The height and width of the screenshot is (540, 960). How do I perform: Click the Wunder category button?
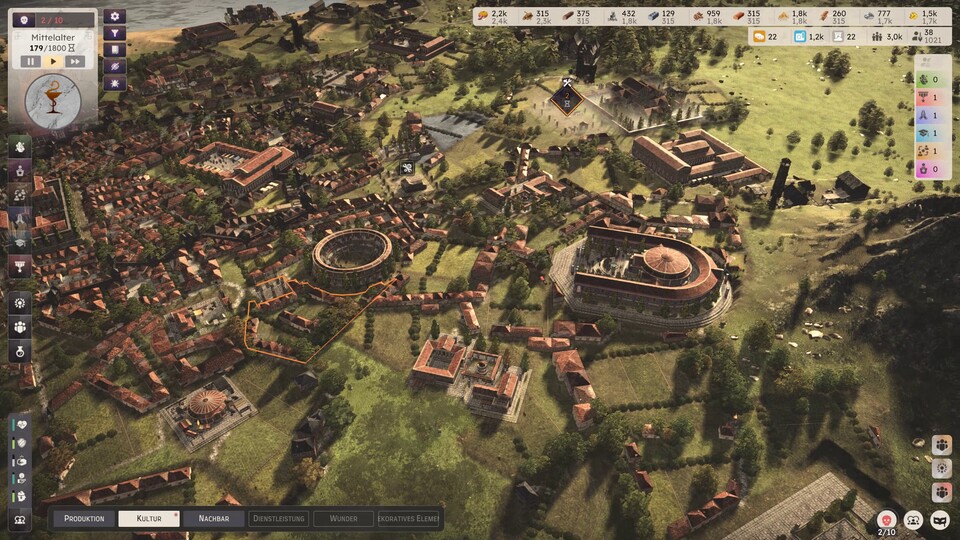[343, 518]
